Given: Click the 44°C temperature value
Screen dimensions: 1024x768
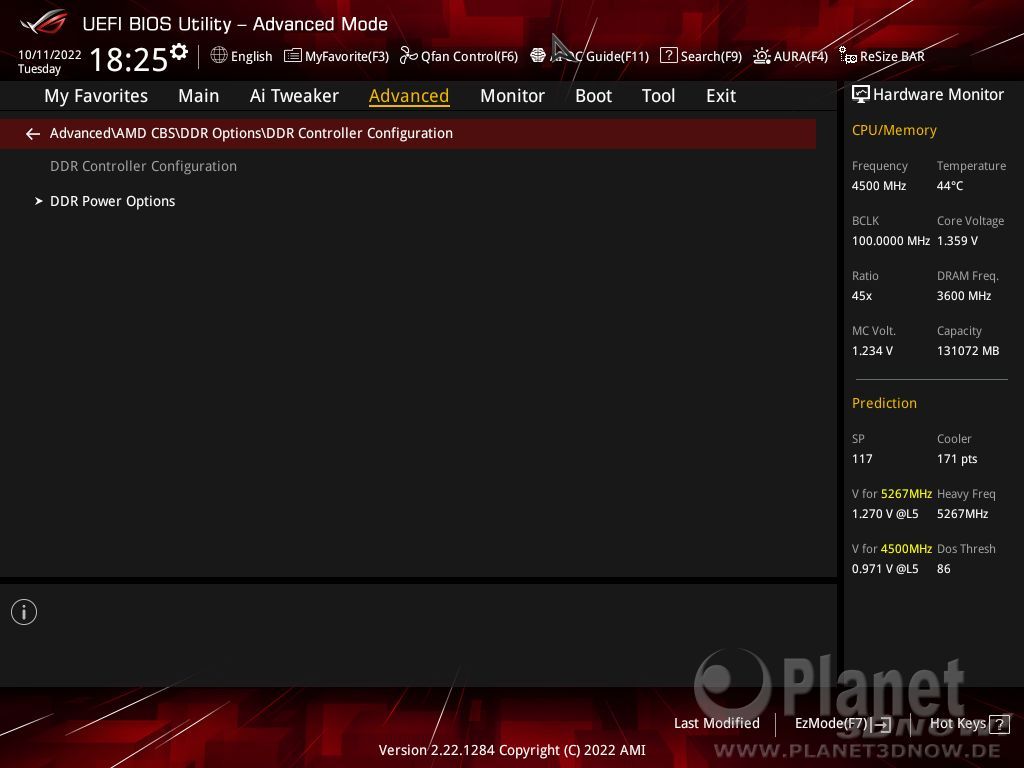Looking at the screenshot, I should click(x=950, y=185).
